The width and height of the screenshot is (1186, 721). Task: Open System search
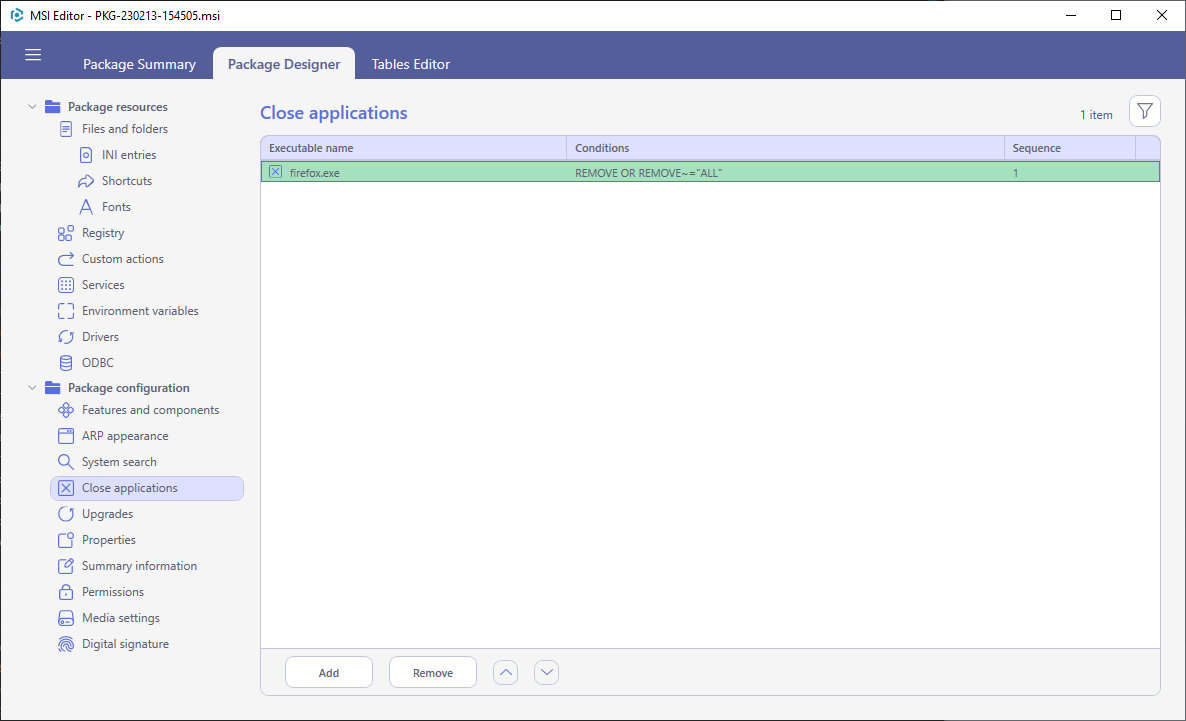coord(119,462)
